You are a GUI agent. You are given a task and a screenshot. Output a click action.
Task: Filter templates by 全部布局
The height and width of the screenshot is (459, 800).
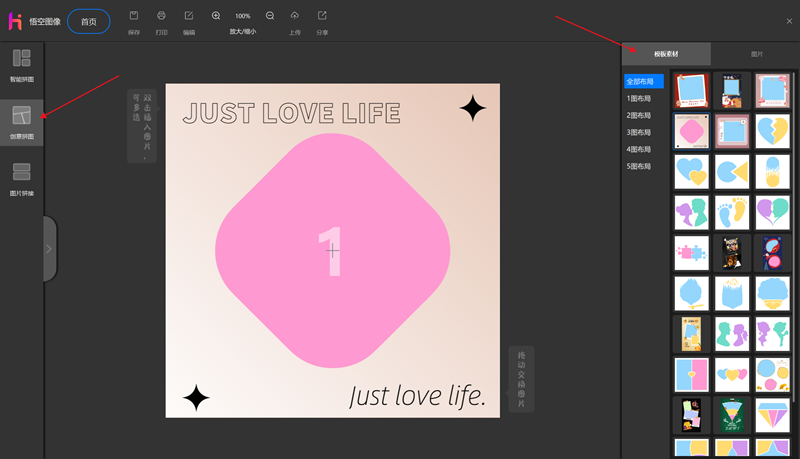642,81
